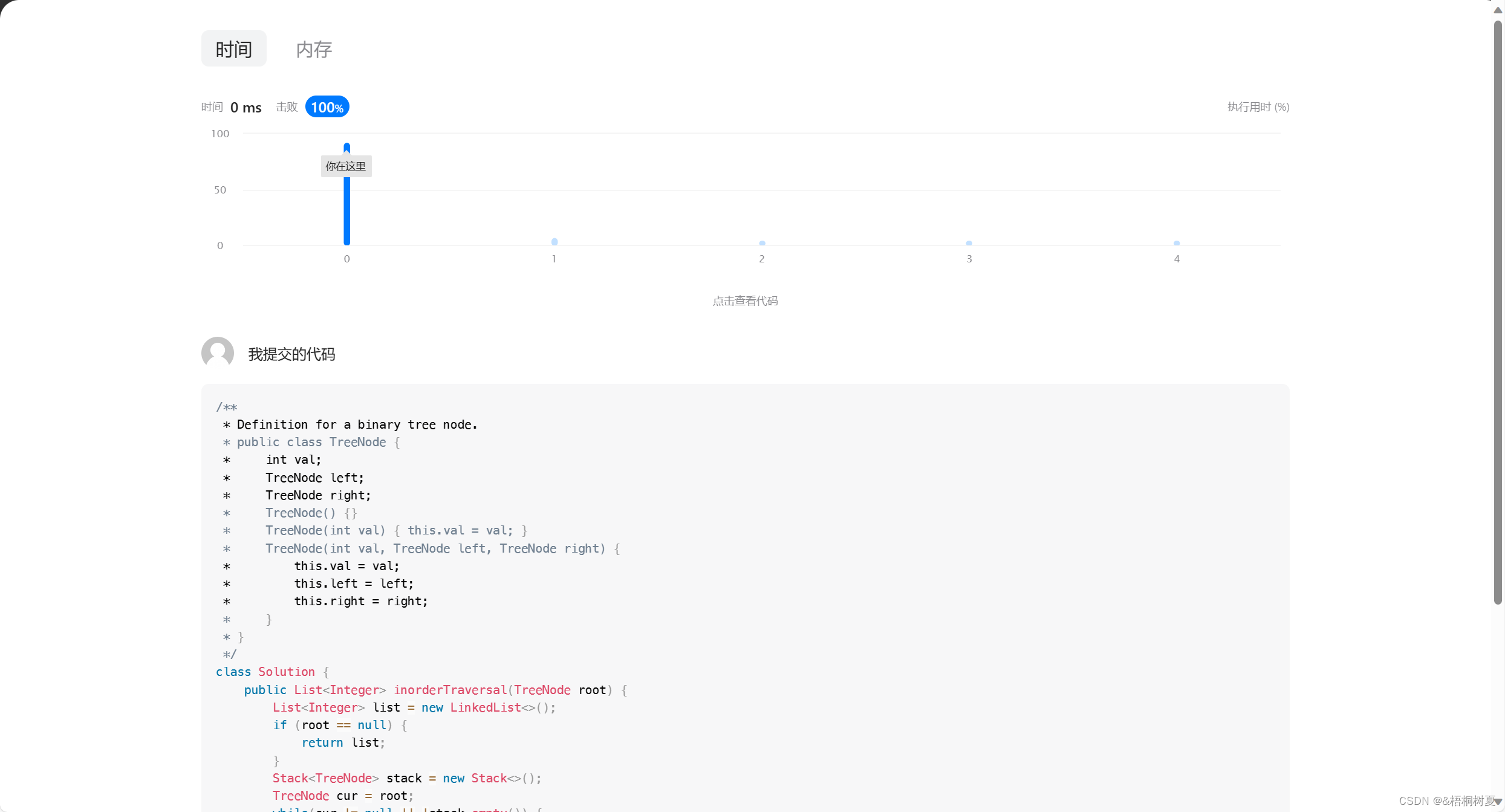Screen dimensions: 1505x812
Task: Click the 'Stack<TreeNode> stack = new Stack<>();' line
Action: pyautogui.click(x=406, y=778)
